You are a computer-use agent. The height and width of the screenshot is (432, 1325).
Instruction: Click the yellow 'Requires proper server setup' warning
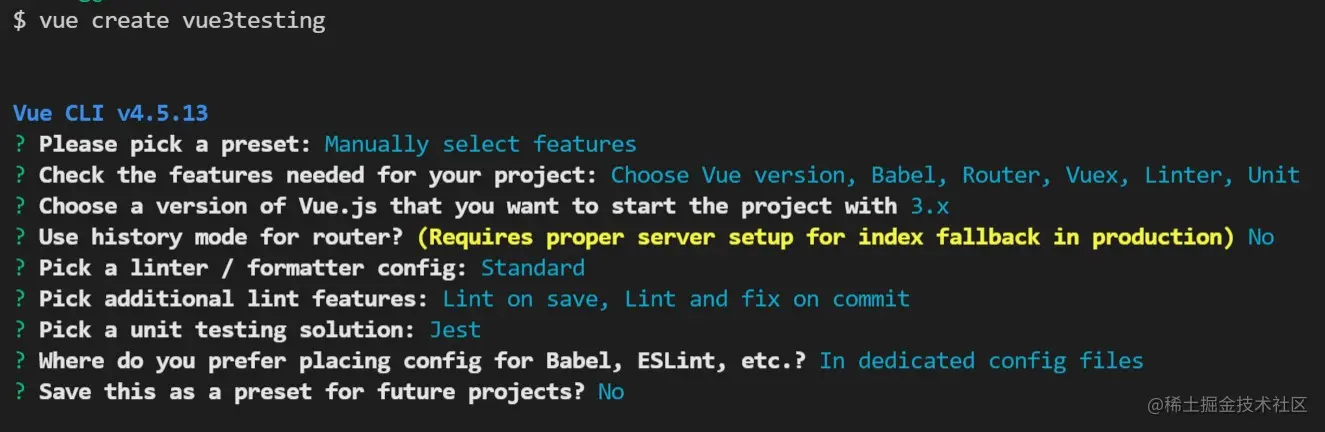click(826, 238)
